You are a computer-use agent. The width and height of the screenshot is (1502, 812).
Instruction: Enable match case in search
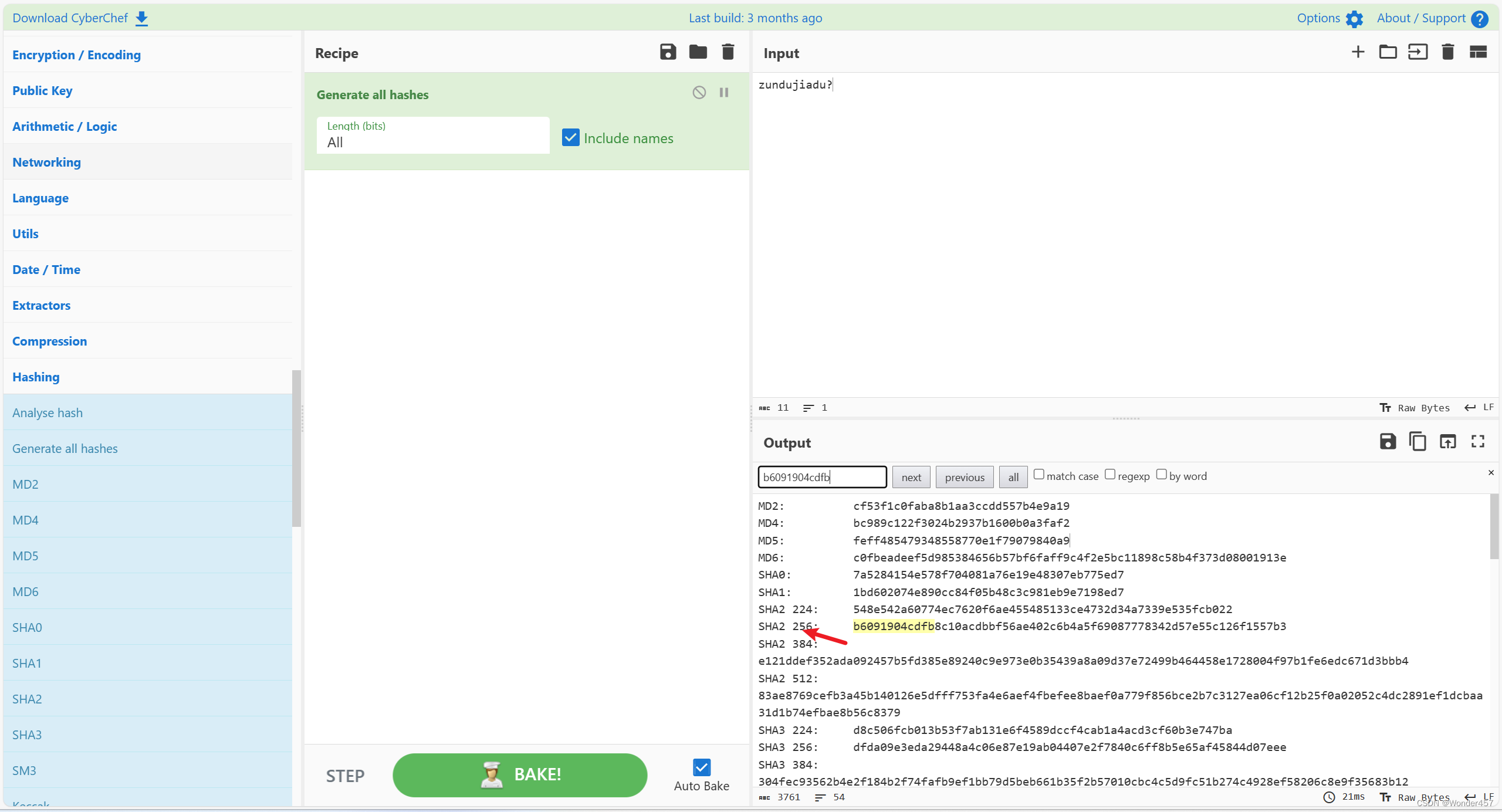(x=1038, y=475)
